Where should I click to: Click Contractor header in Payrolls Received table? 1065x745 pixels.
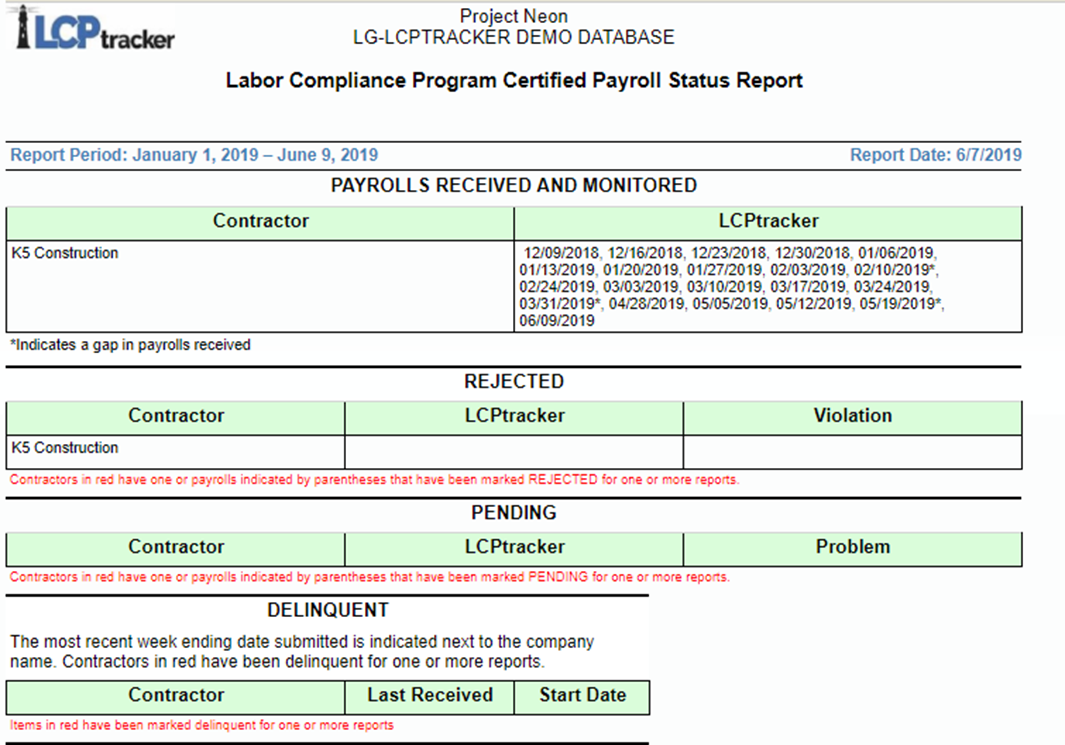[260, 221]
